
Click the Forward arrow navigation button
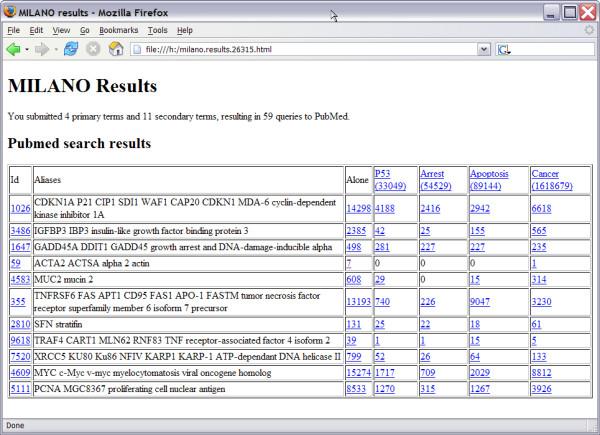(42, 49)
